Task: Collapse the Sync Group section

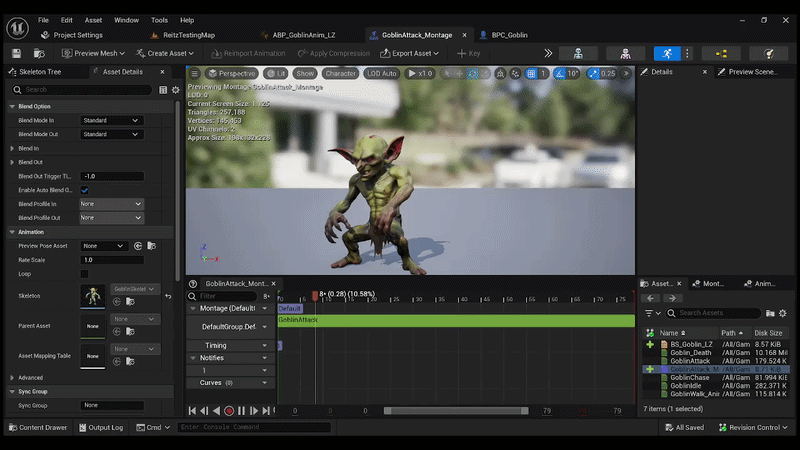Action: (12, 392)
